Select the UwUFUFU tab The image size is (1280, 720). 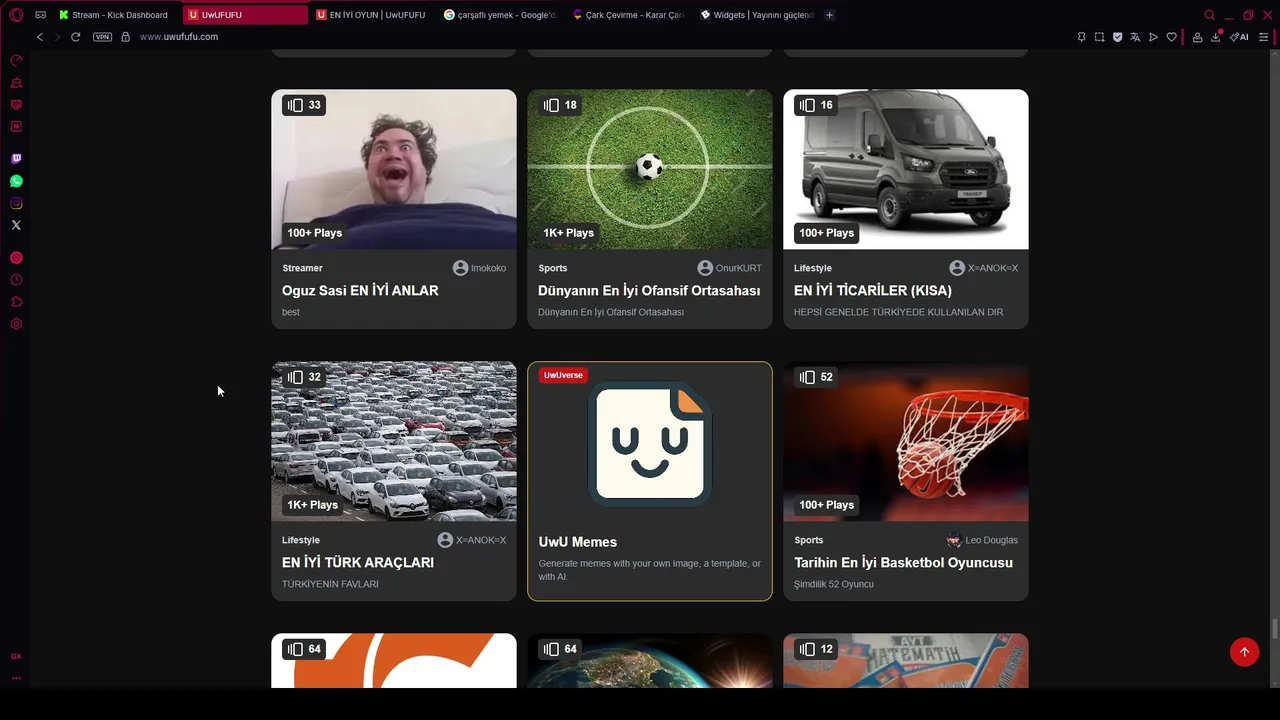tap(245, 15)
